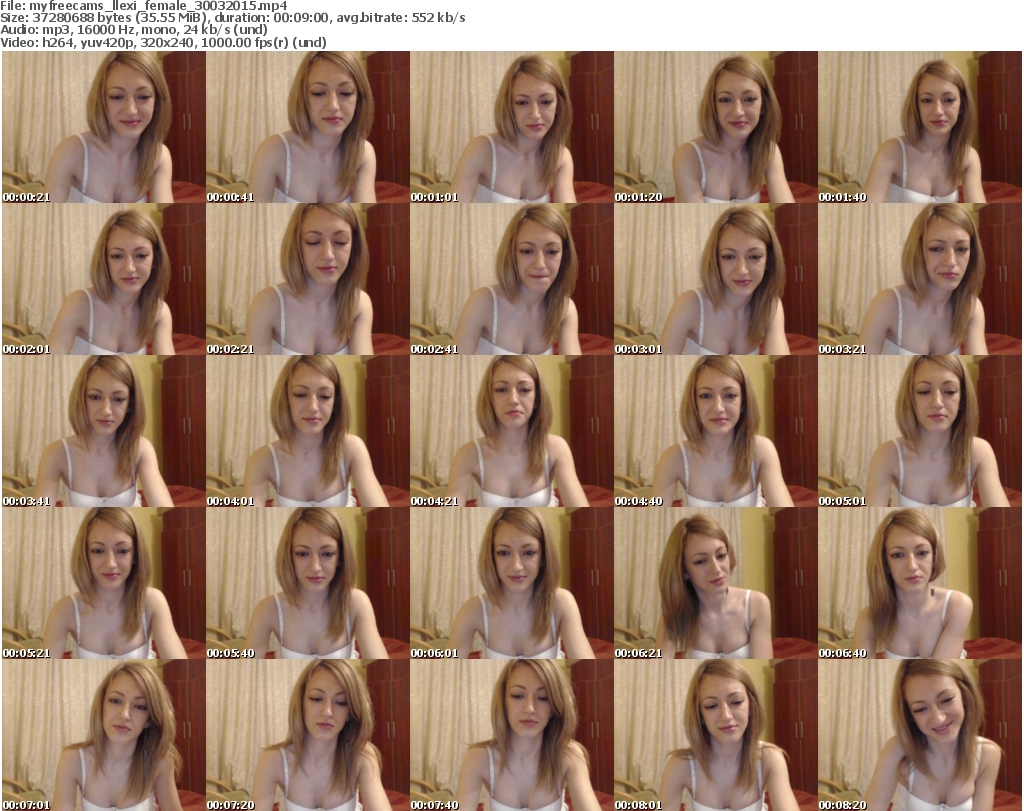The image size is (1024, 811).
Task: Click the 'Audio: mp3, 16000 Hz' header line
Action: tap(134, 30)
